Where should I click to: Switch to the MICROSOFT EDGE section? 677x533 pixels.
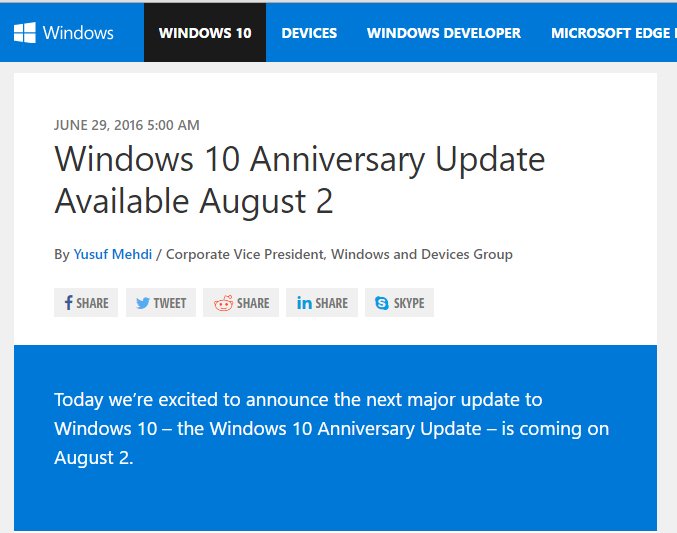[x=613, y=33]
